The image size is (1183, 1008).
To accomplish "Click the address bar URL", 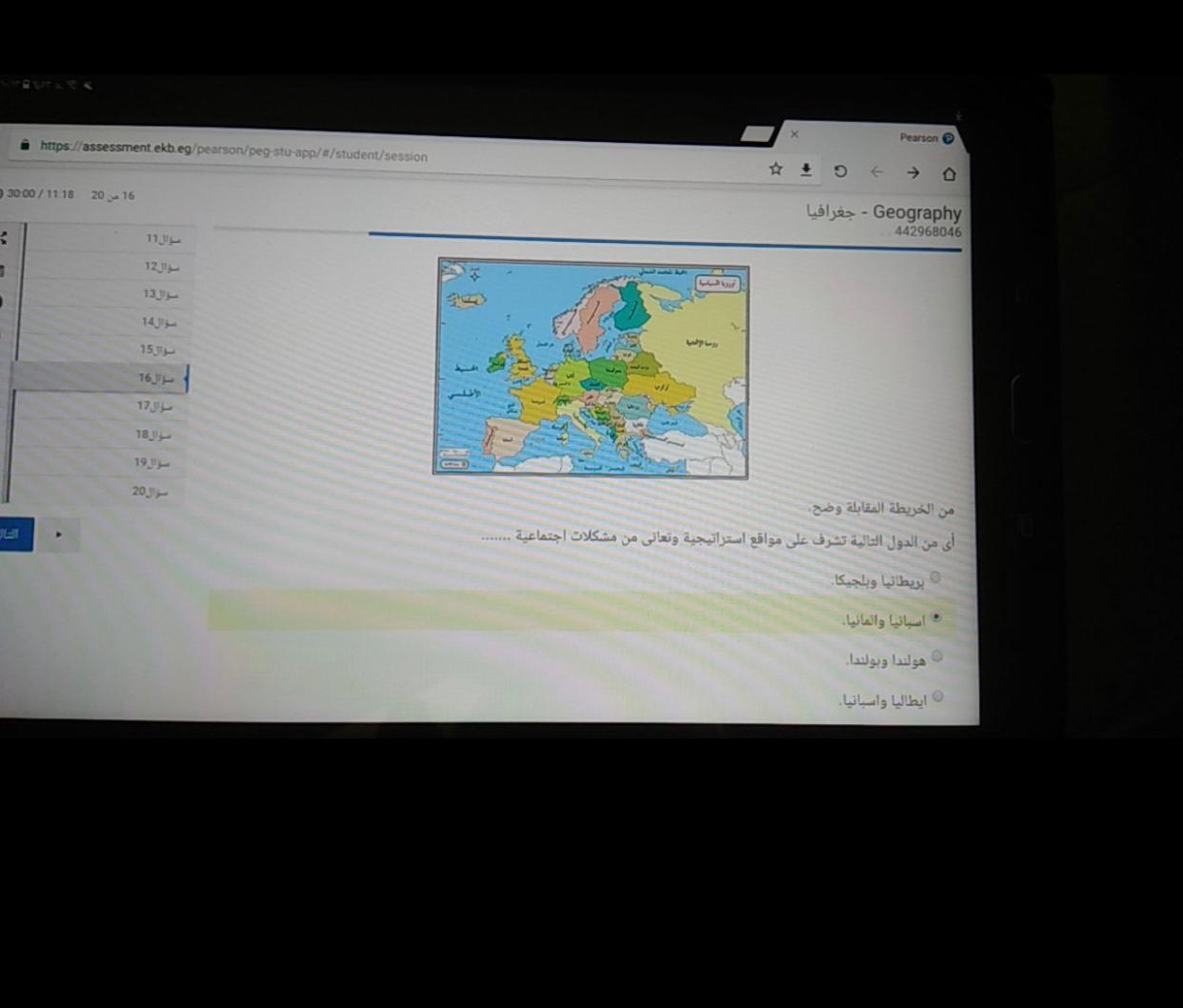I will (233, 151).
